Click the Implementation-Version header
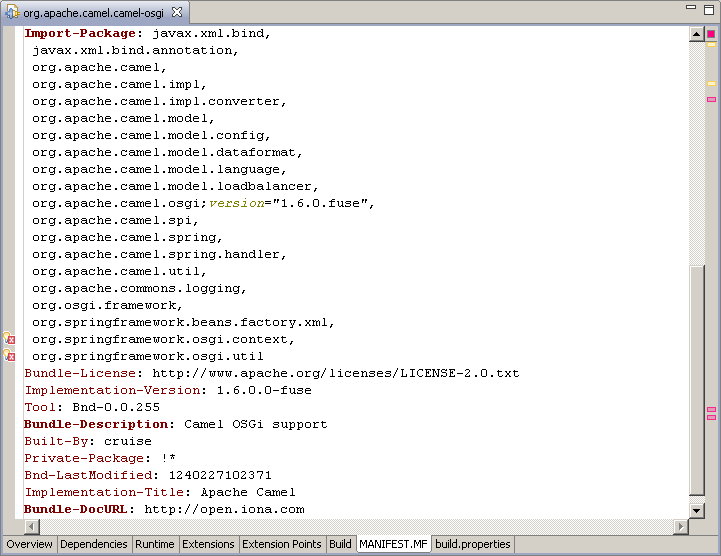 (112, 390)
